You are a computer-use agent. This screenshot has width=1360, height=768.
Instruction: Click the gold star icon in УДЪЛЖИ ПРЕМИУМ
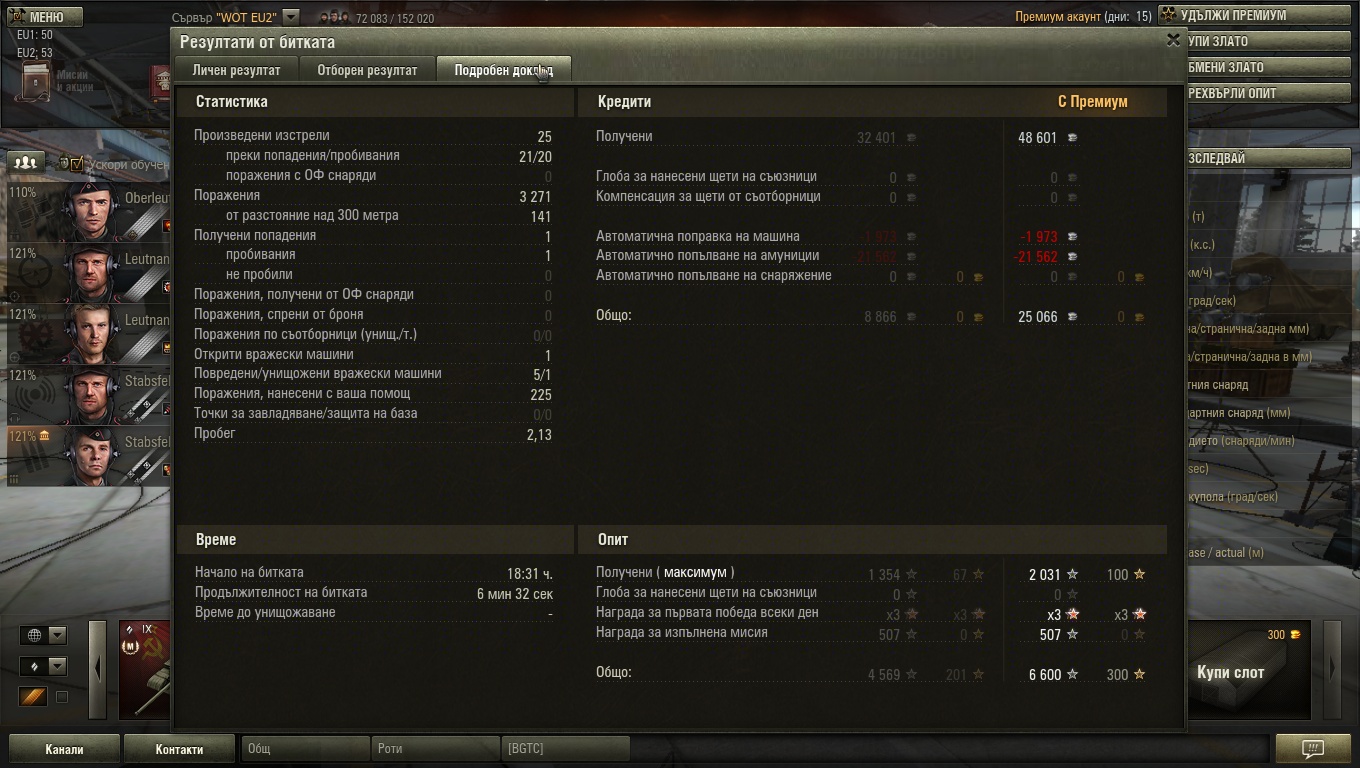pyautogui.click(x=1168, y=15)
